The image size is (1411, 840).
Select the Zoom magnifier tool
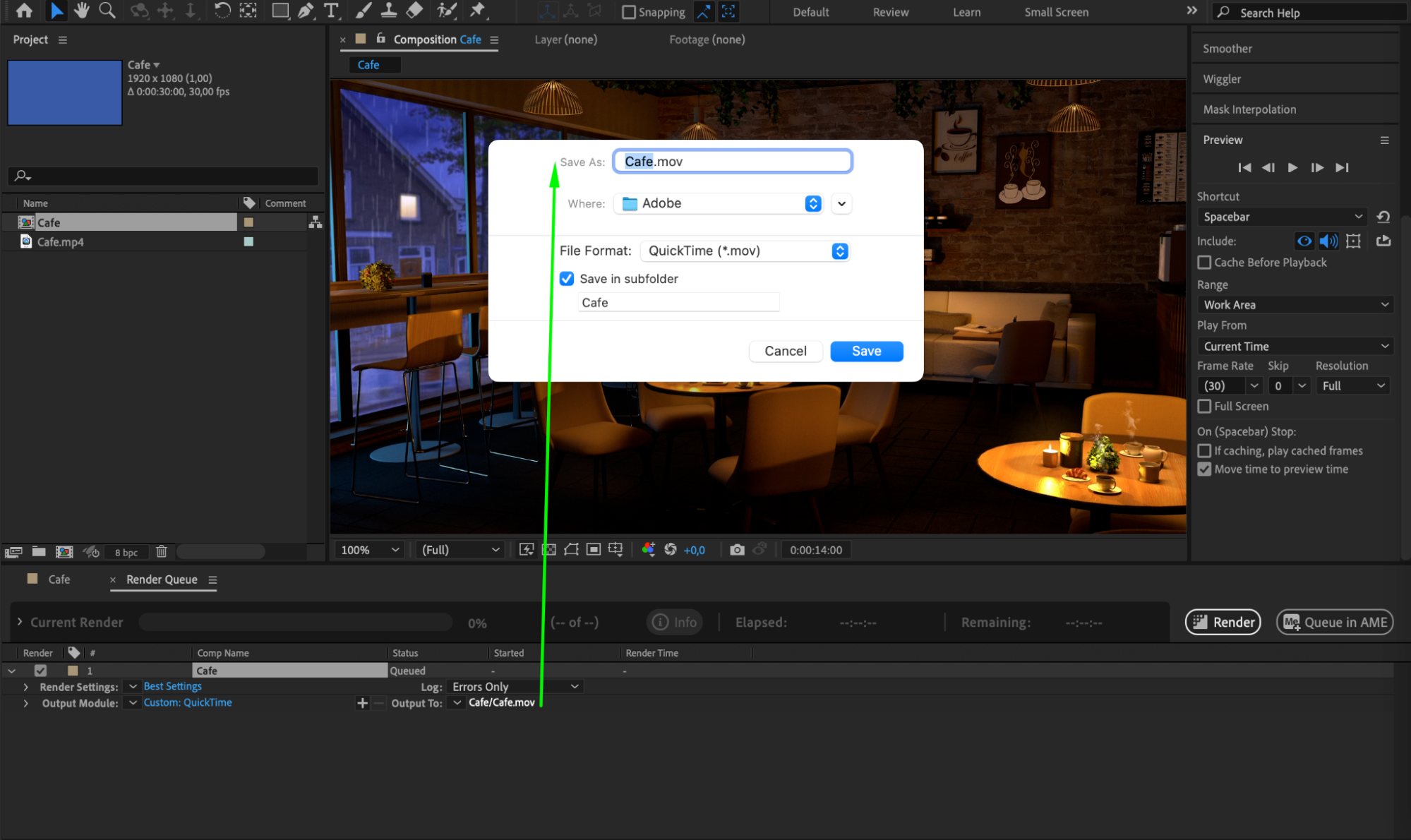pyautogui.click(x=107, y=11)
